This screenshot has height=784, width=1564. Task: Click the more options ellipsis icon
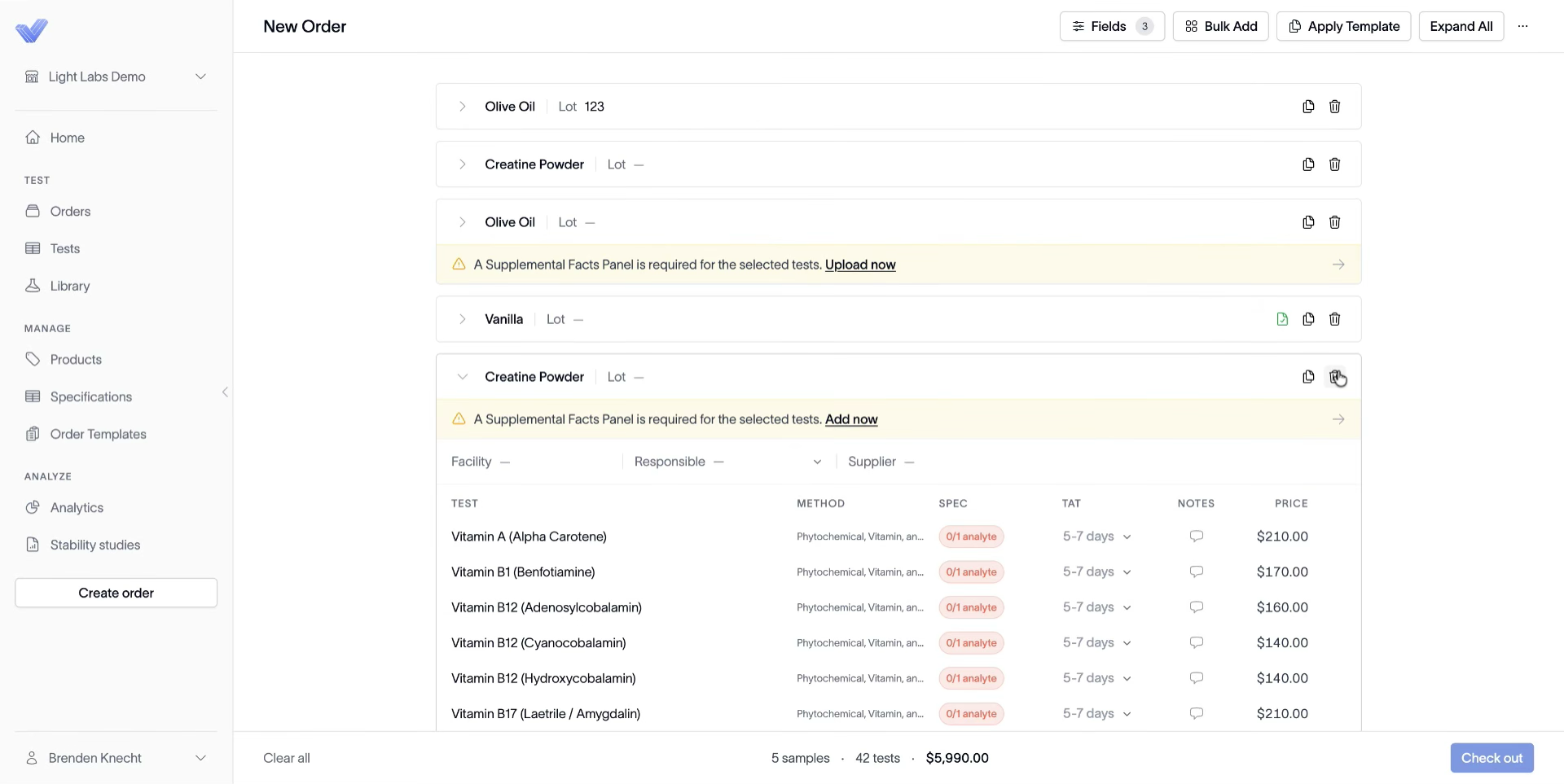click(x=1522, y=26)
